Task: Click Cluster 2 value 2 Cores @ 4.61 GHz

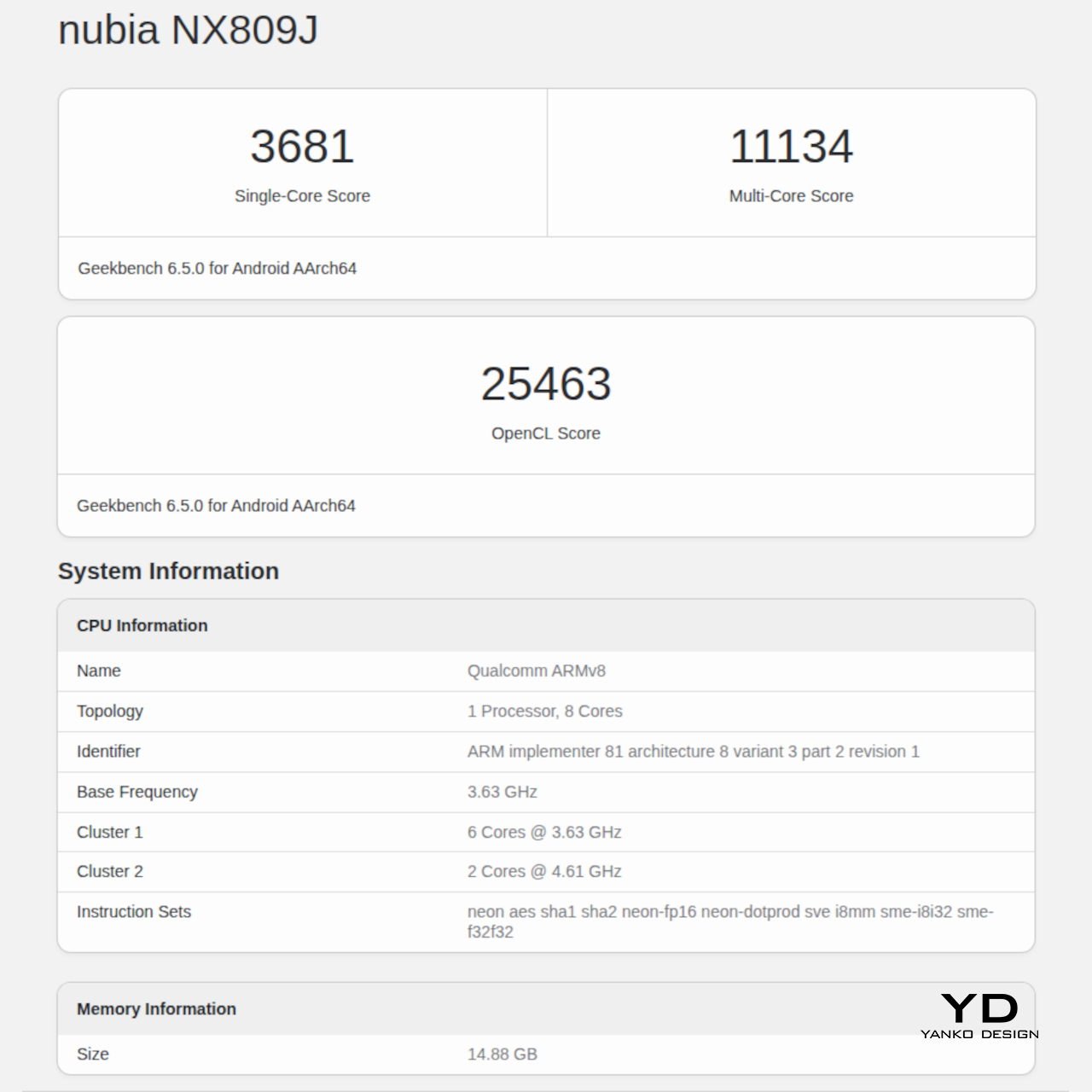Action: [x=543, y=872]
